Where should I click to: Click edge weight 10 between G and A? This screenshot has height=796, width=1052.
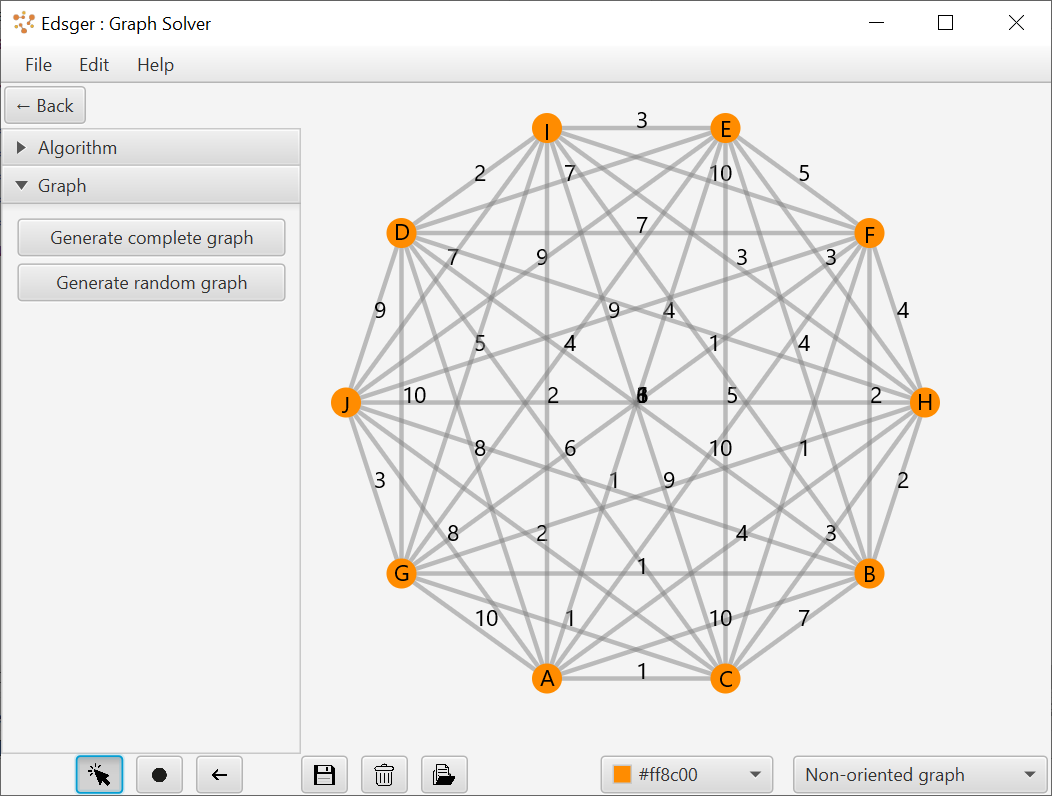(486, 617)
